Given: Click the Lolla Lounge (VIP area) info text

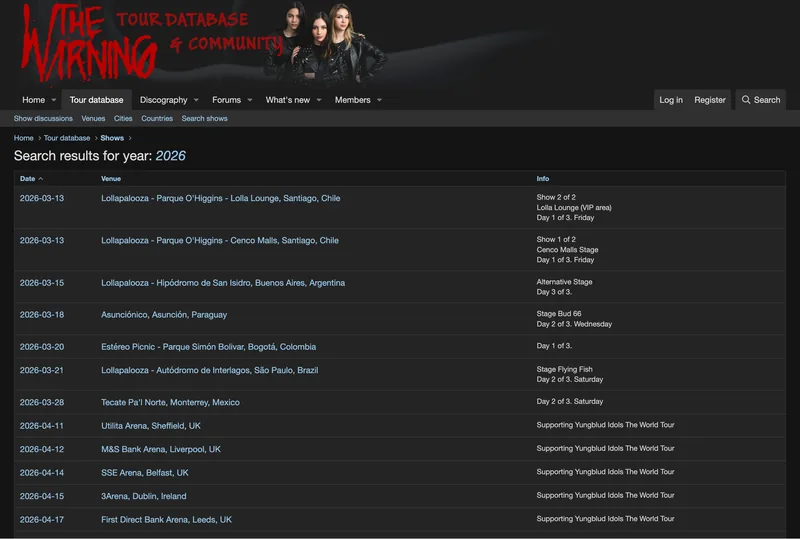Looking at the screenshot, I should coord(573,207).
